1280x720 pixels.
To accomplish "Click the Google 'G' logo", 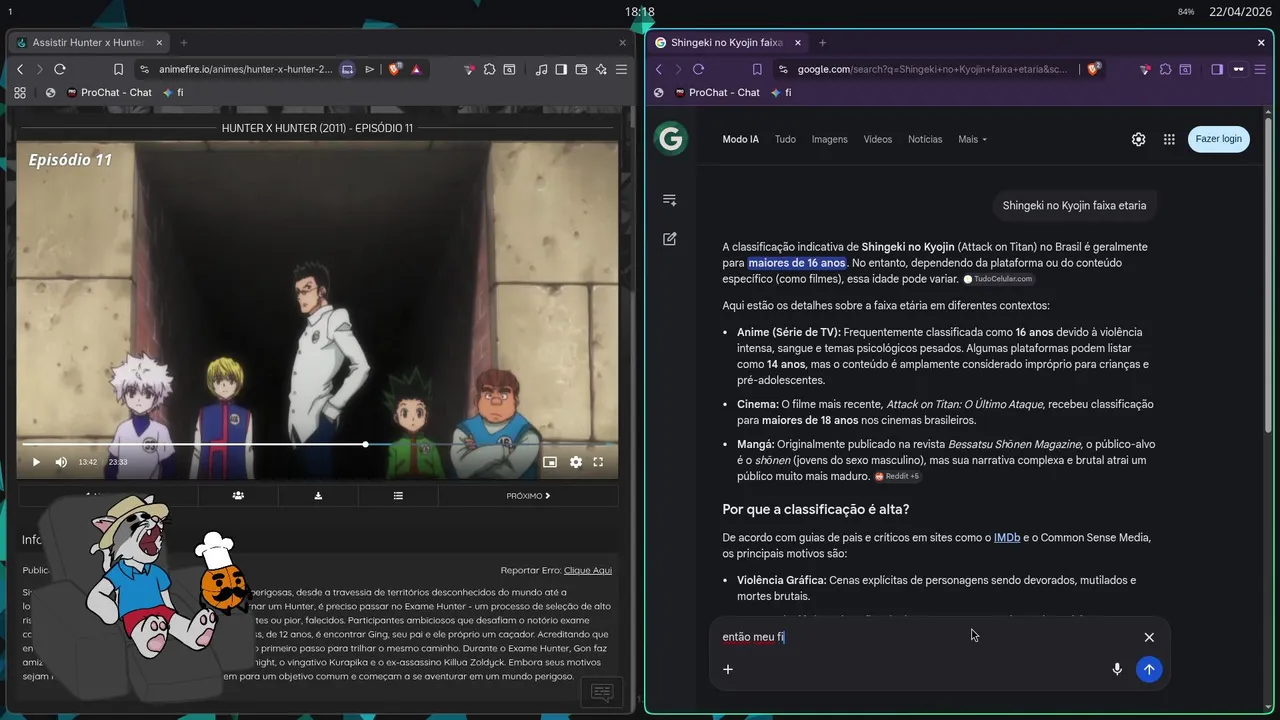I will (670, 139).
